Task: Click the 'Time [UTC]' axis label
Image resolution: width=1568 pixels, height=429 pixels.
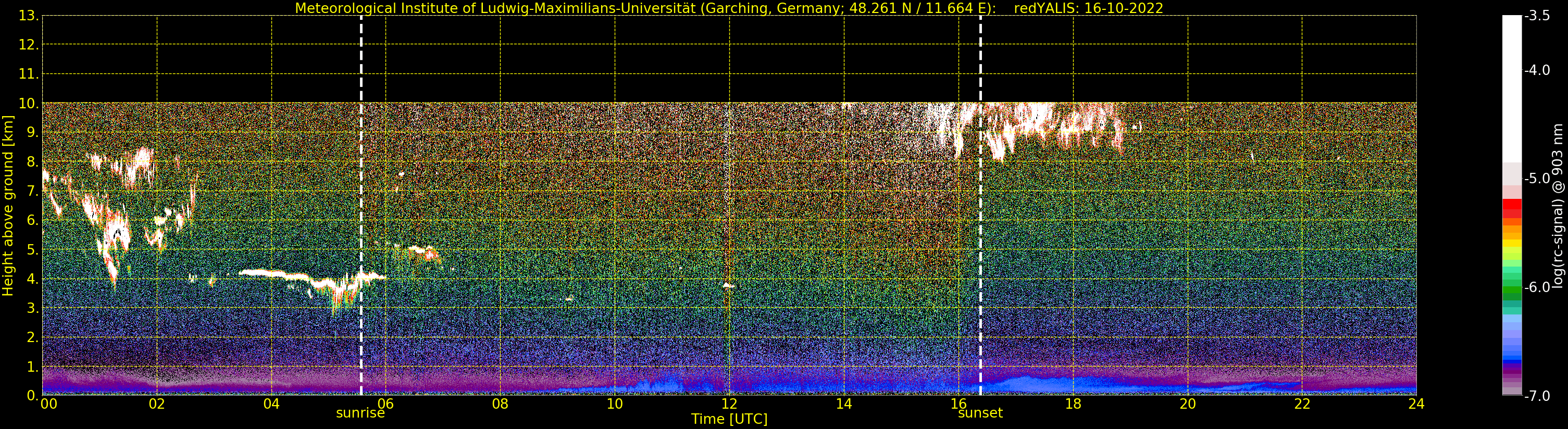Action: click(729, 419)
